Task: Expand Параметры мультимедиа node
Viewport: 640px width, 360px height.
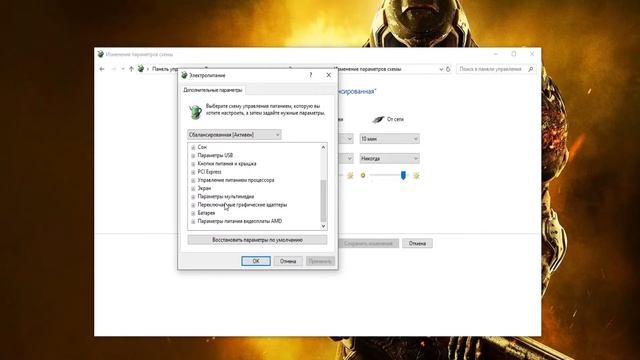Action: [x=193, y=197]
